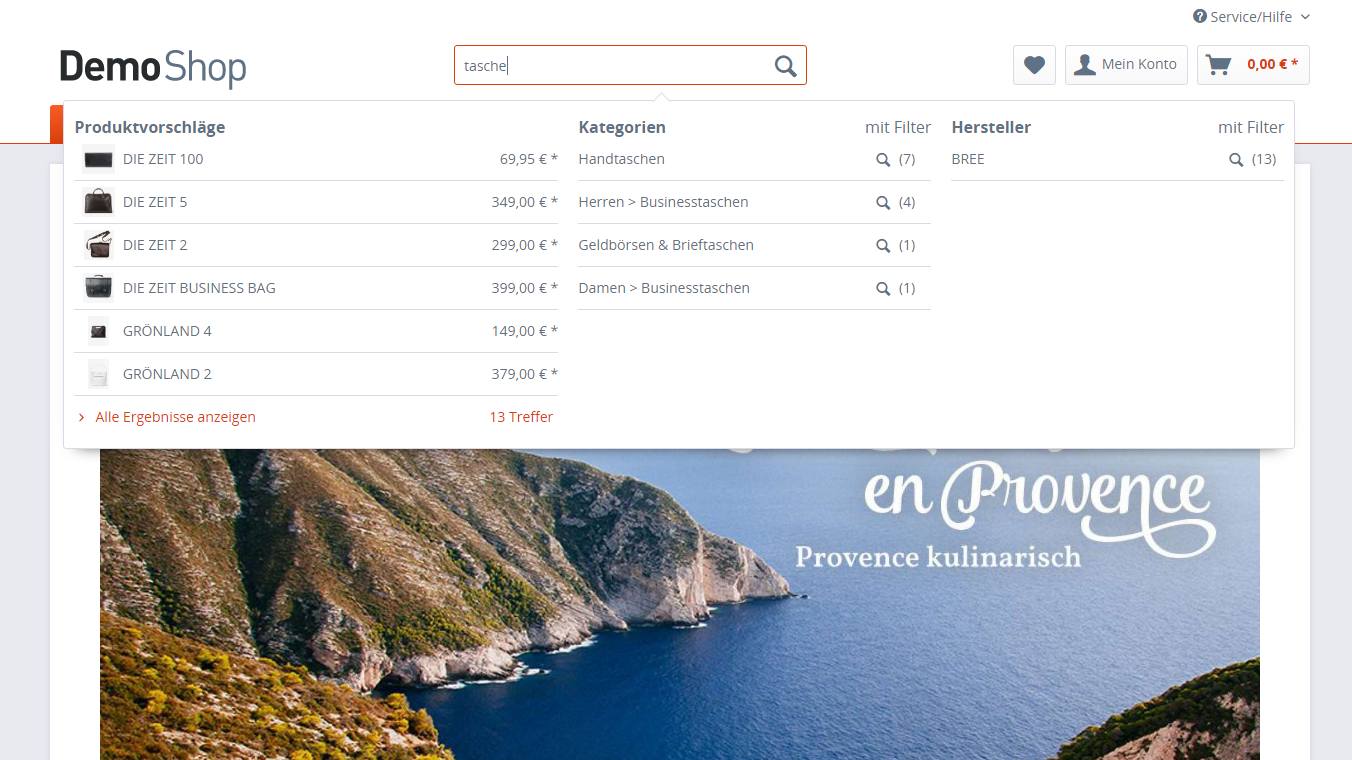
Task: Click the Provence kulinarisch banner image
Action: tap(680, 604)
